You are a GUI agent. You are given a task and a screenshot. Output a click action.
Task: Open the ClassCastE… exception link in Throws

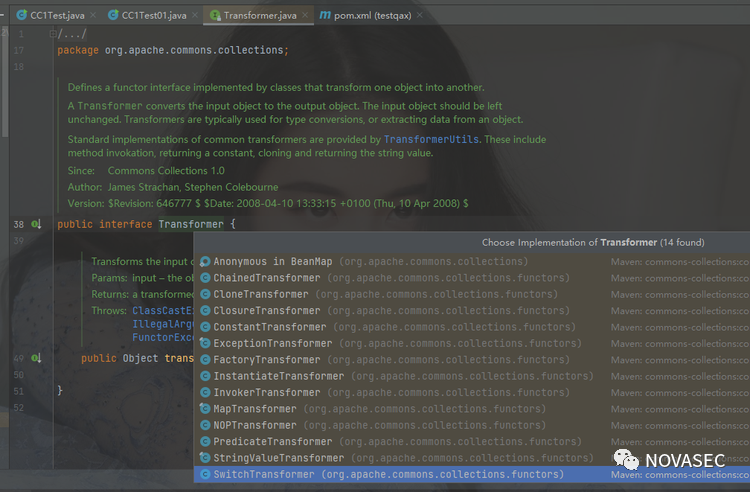(163, 310)
